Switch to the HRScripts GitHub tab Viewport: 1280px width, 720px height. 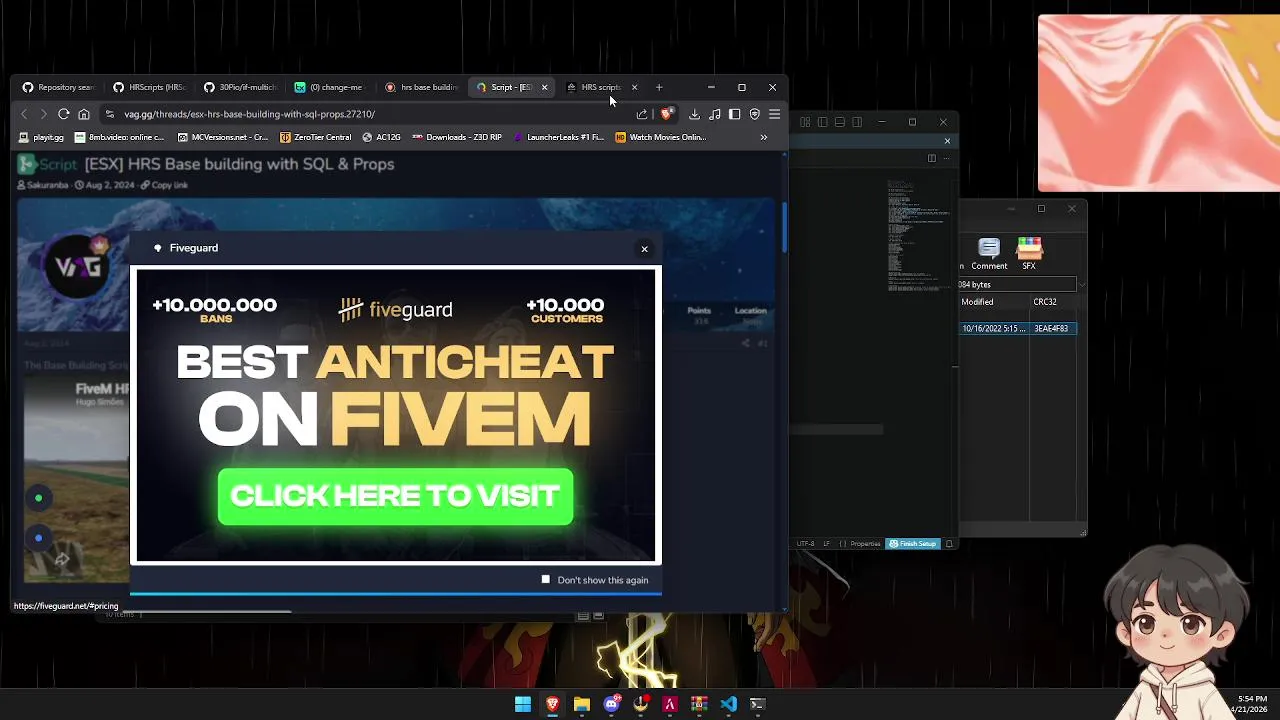[x=148, y=87]
